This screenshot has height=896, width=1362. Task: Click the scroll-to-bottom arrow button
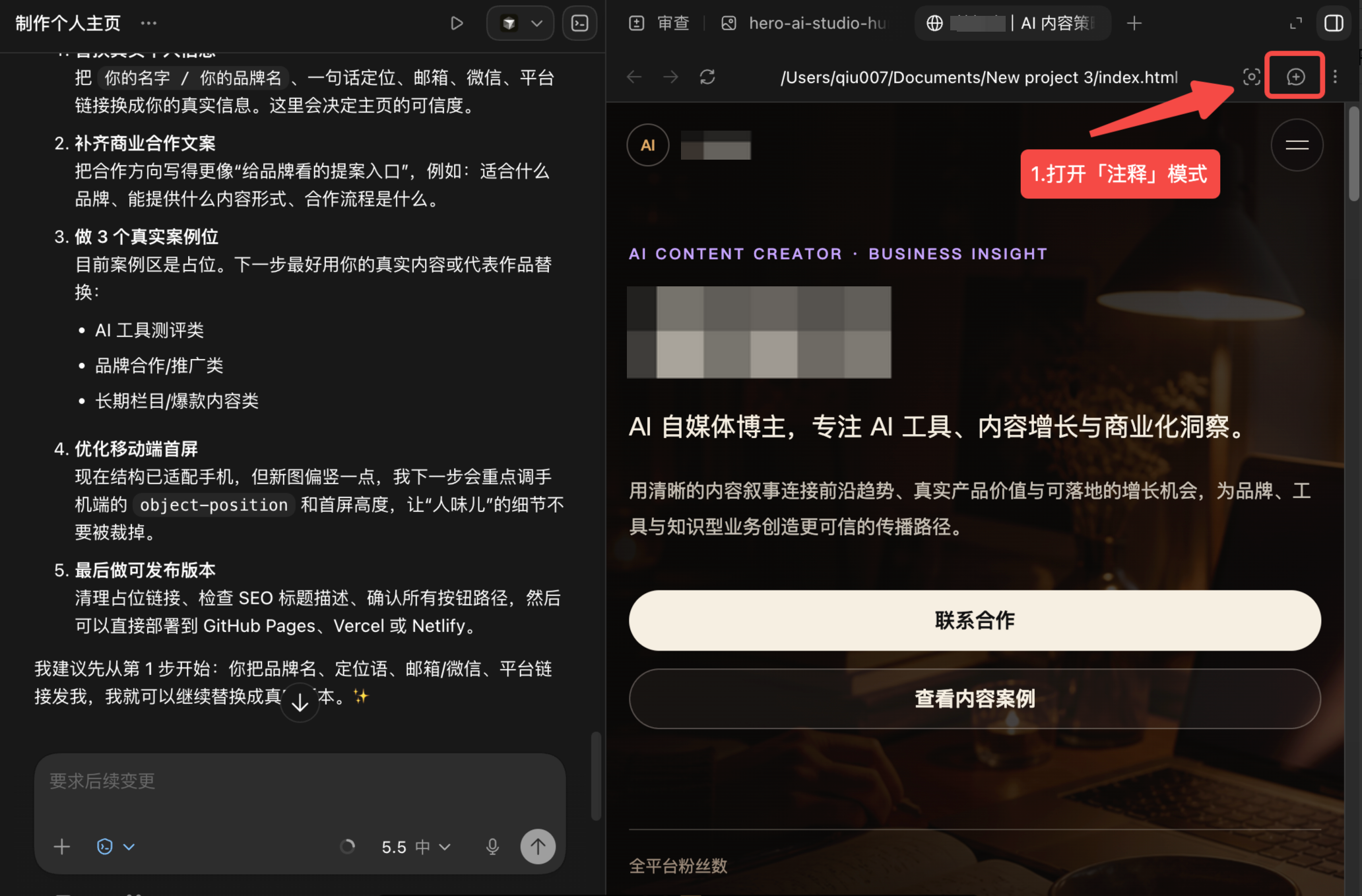[x=300, y=703]
